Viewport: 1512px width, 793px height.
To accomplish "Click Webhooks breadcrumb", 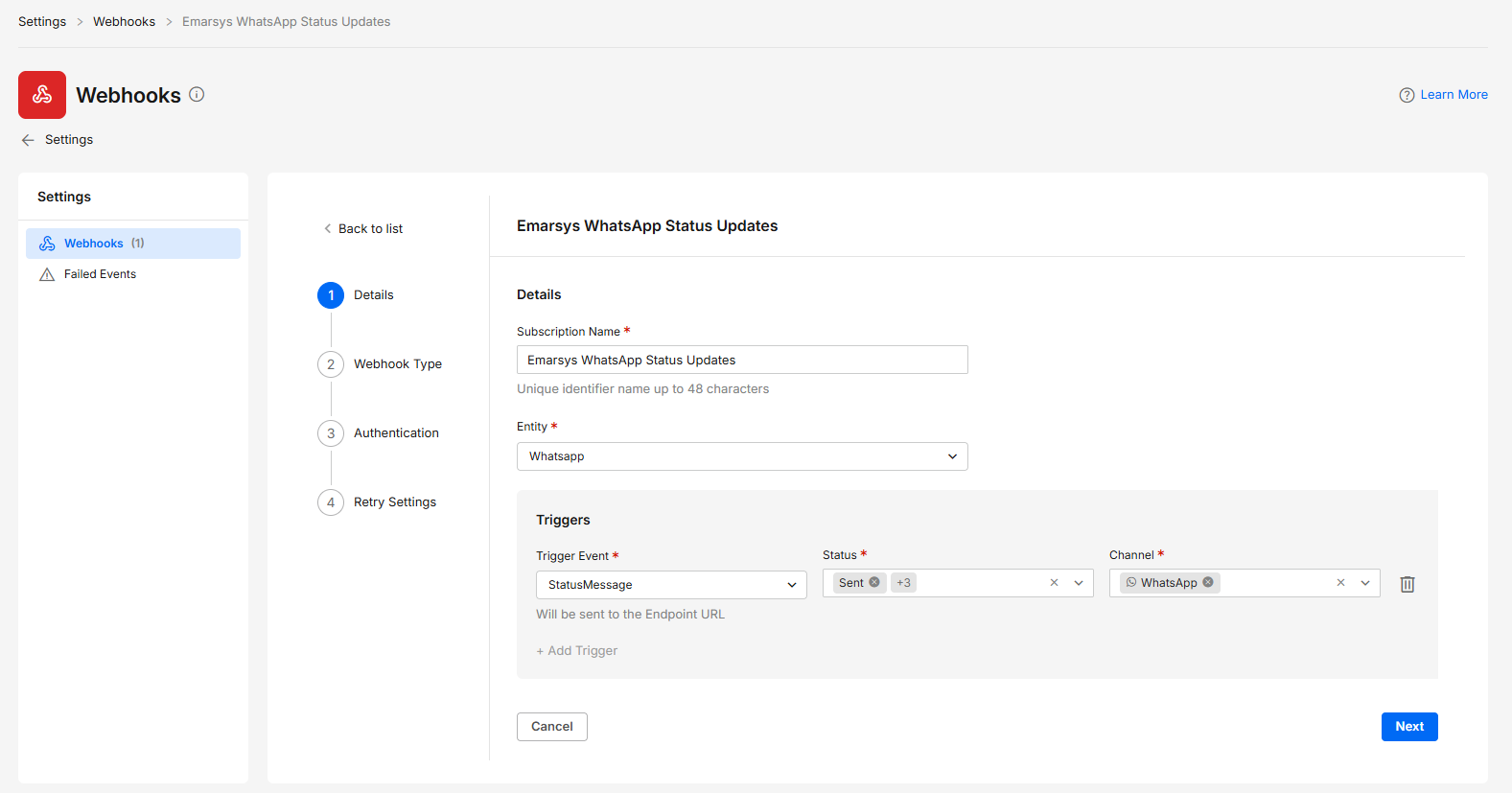I will (124, 22).
